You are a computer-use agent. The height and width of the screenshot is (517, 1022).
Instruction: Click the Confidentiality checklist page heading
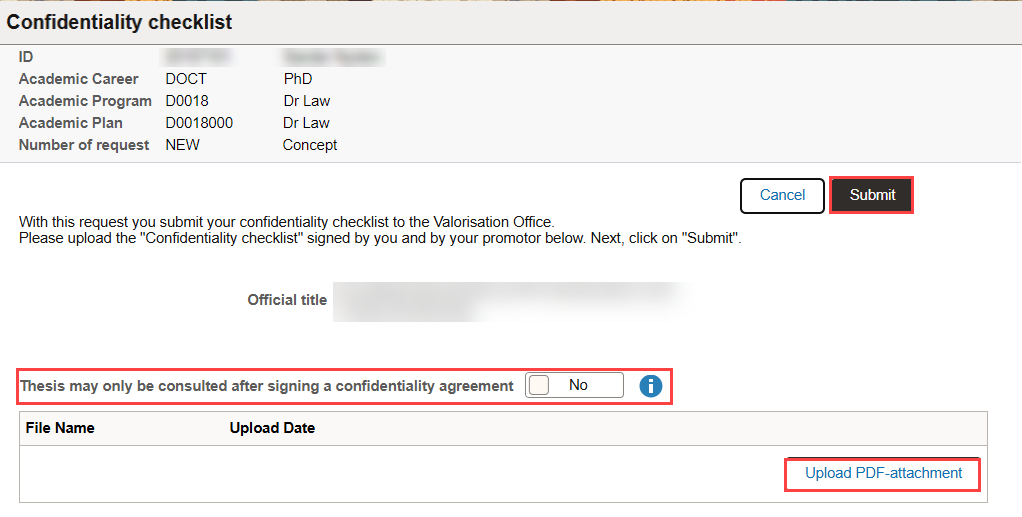click(119, 22)
